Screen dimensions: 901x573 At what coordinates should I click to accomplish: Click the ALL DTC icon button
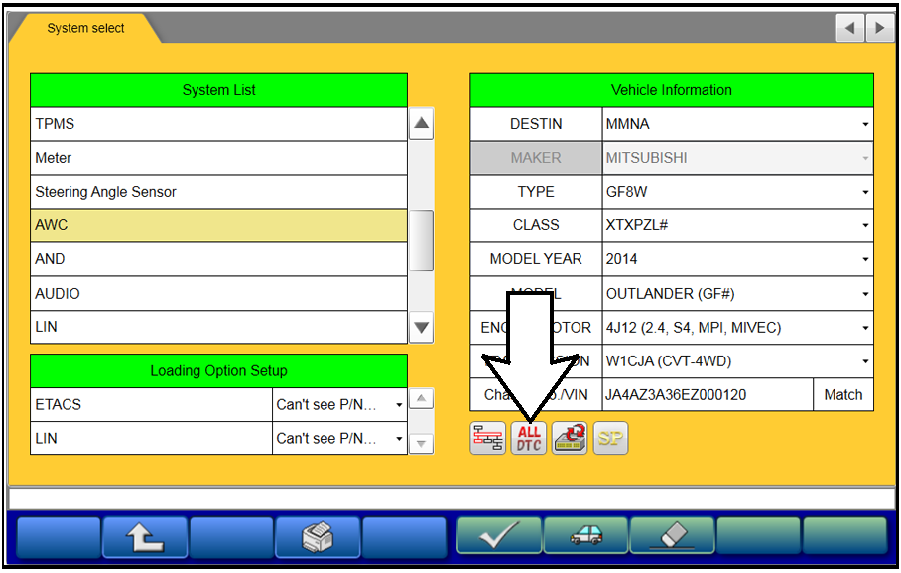click(x=529, y=438)
